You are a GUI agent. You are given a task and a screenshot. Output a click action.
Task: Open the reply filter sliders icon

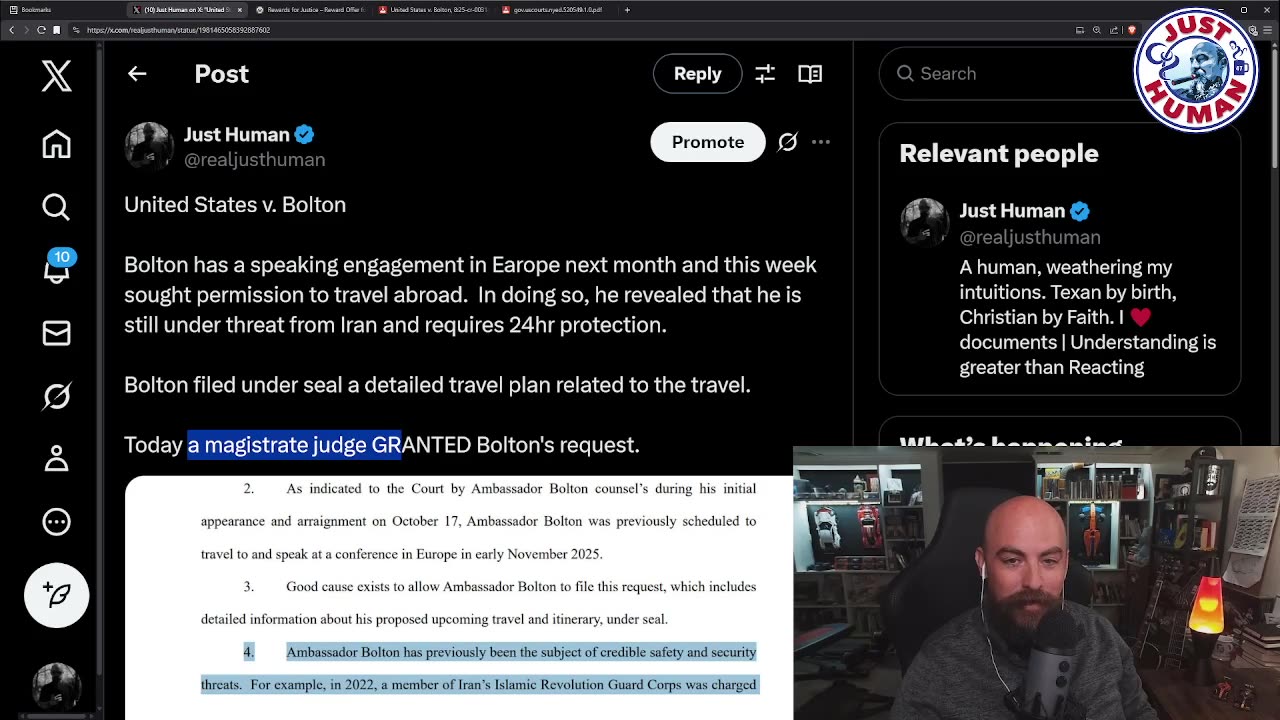(x=765, y=74)
